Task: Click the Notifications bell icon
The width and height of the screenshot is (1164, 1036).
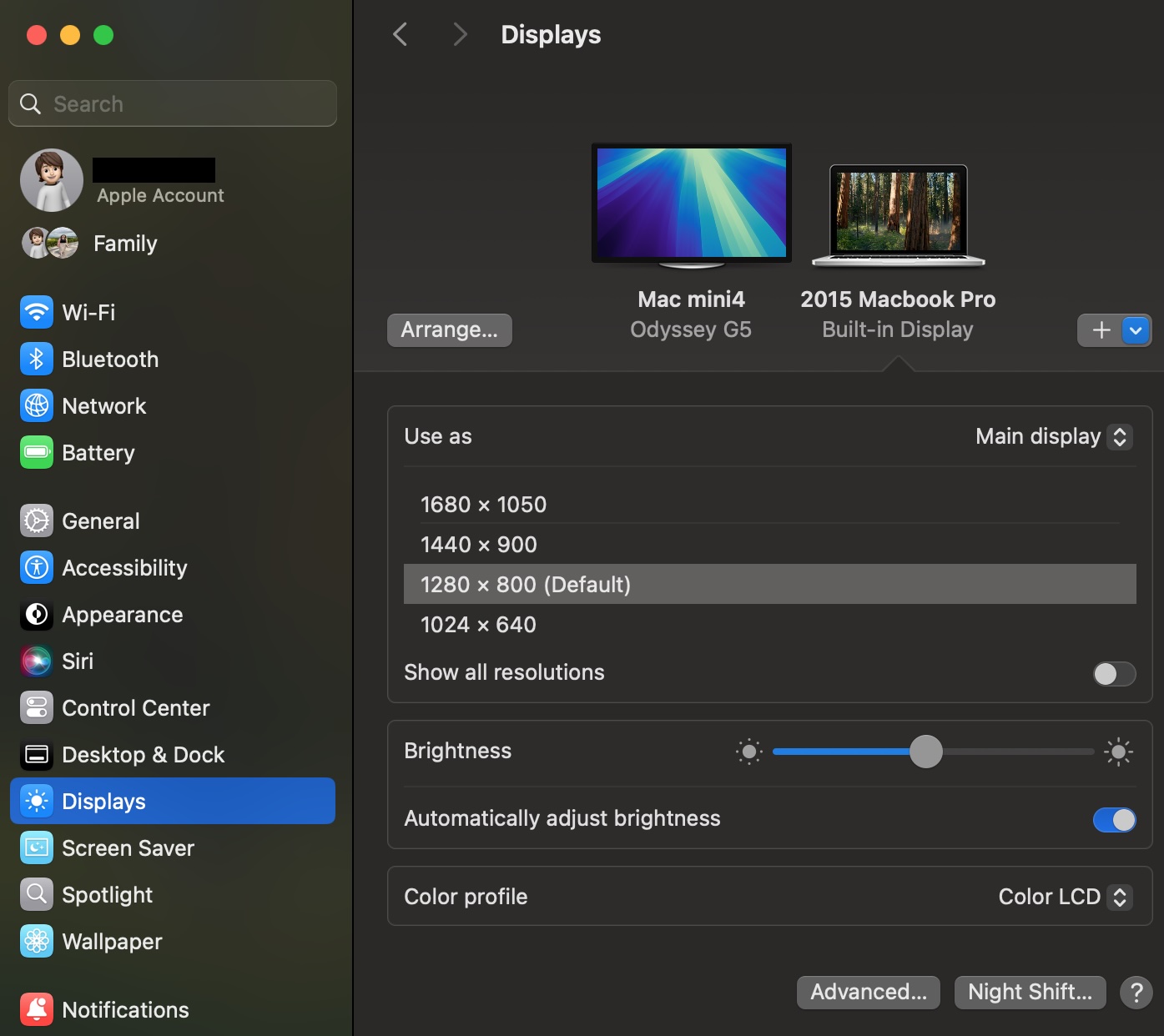Action: pos(37,1010)
